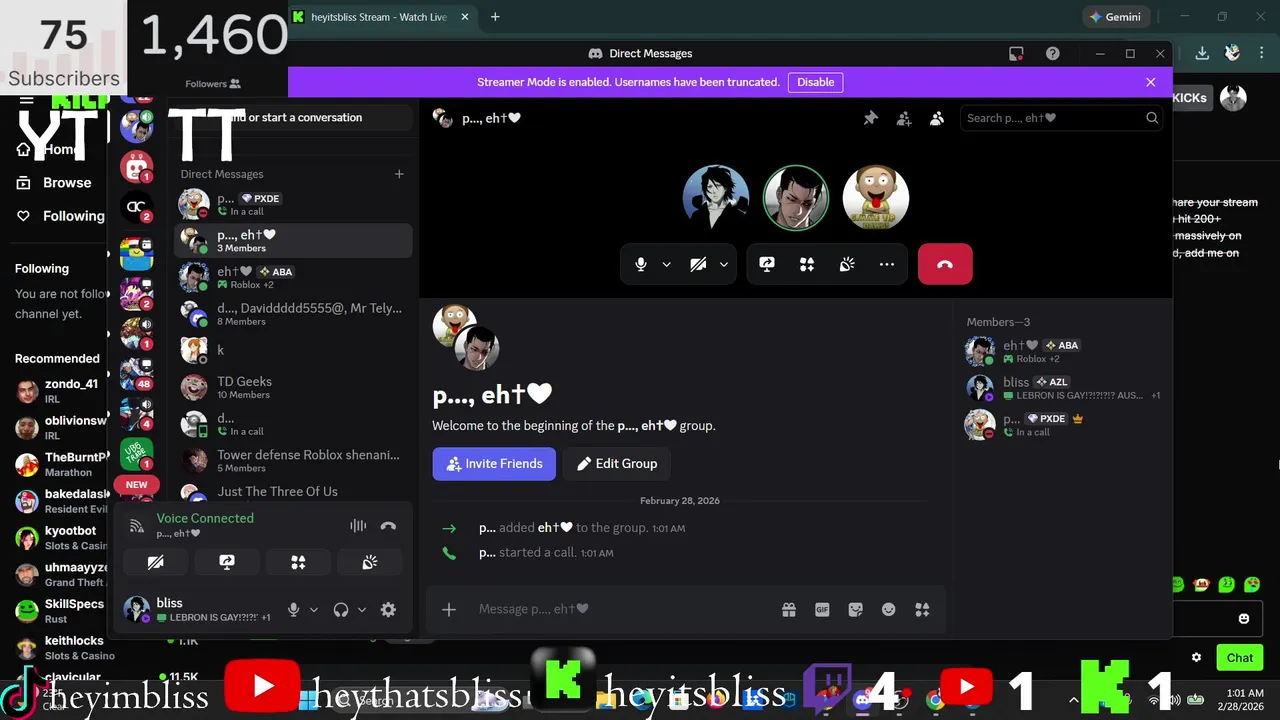Screen dimensions: 1280x720
Task: Click Edit Group button
Action: (617, 464)
